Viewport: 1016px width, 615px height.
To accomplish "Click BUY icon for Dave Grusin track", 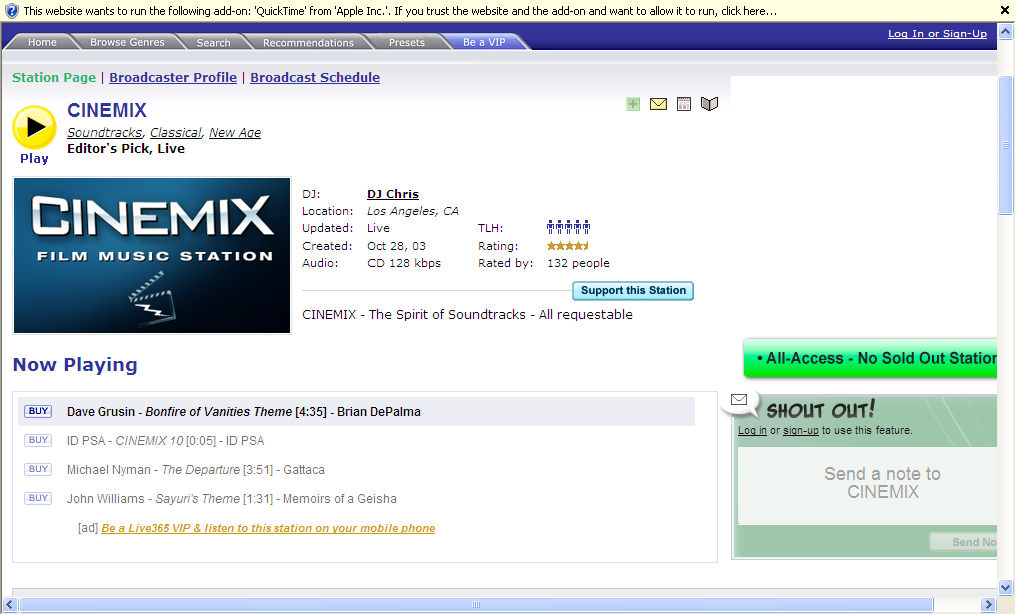I will (x=38, y=411).
